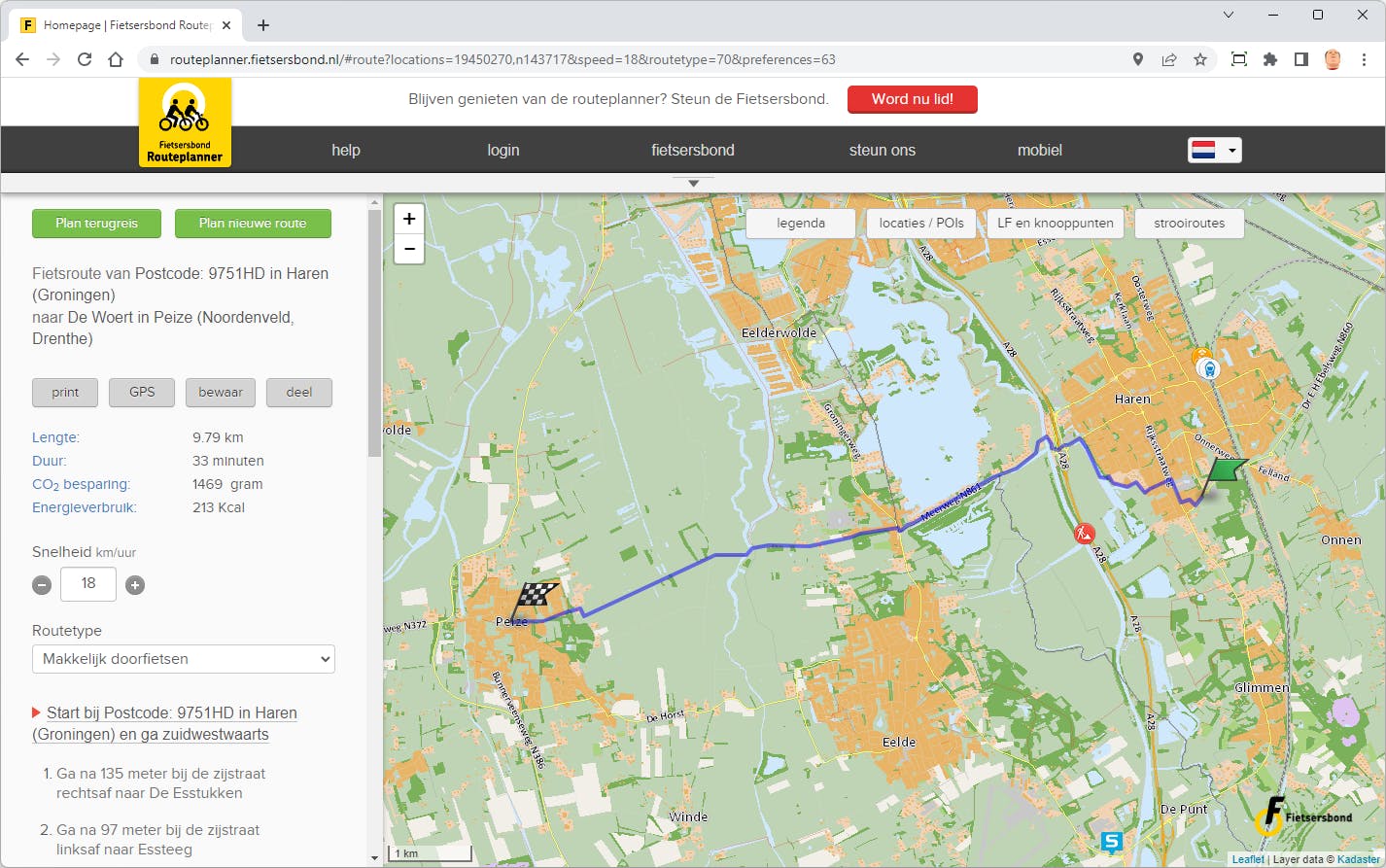
Task: Open the help menu
Action: (346, 150)
